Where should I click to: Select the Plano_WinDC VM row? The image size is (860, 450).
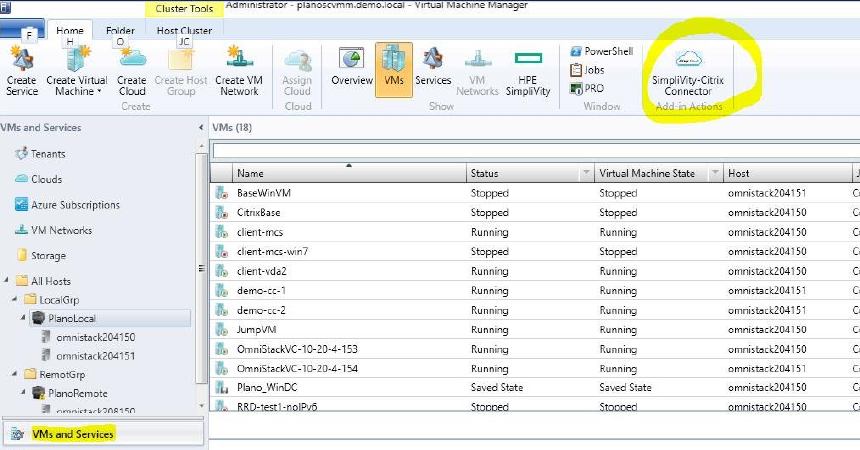point(535,387)
